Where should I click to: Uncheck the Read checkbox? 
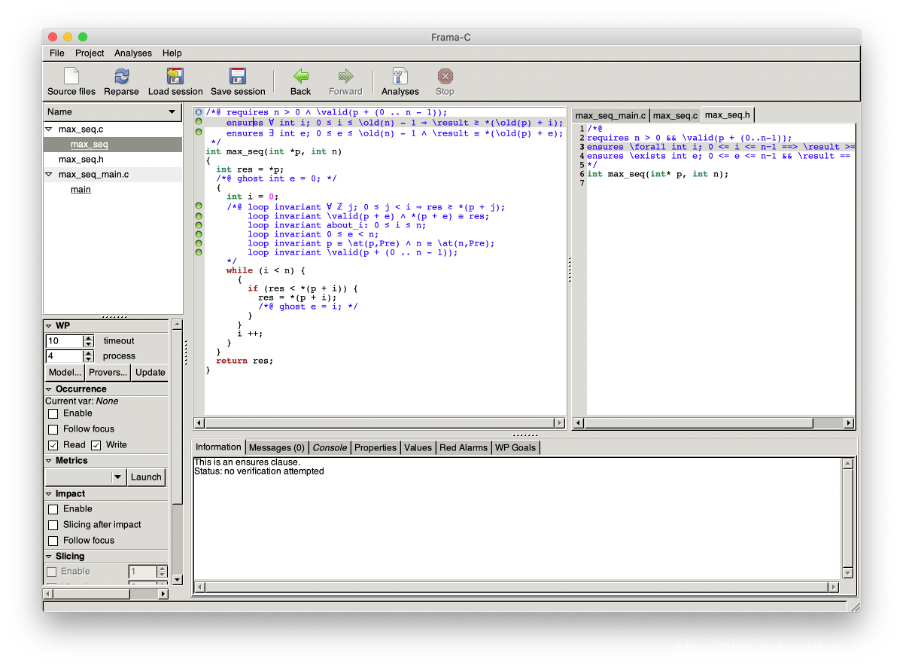[x=53, y=445]
